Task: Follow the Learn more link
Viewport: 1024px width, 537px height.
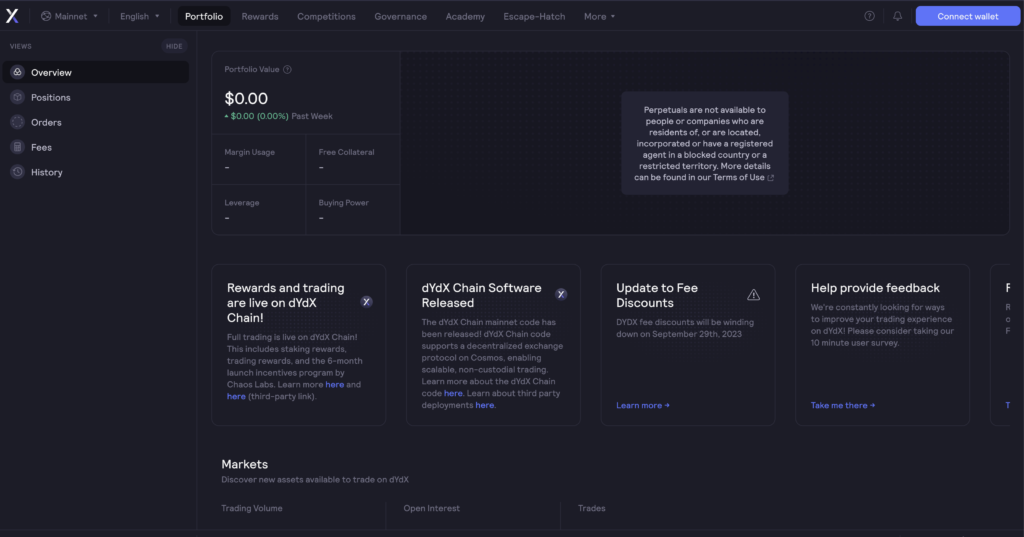Action: click(642, 405)
